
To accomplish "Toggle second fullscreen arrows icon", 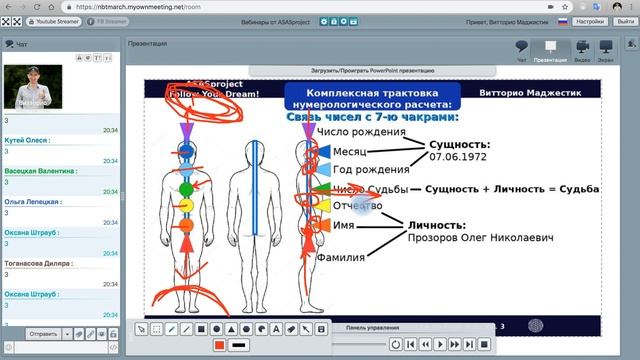I will pos(17,22).
